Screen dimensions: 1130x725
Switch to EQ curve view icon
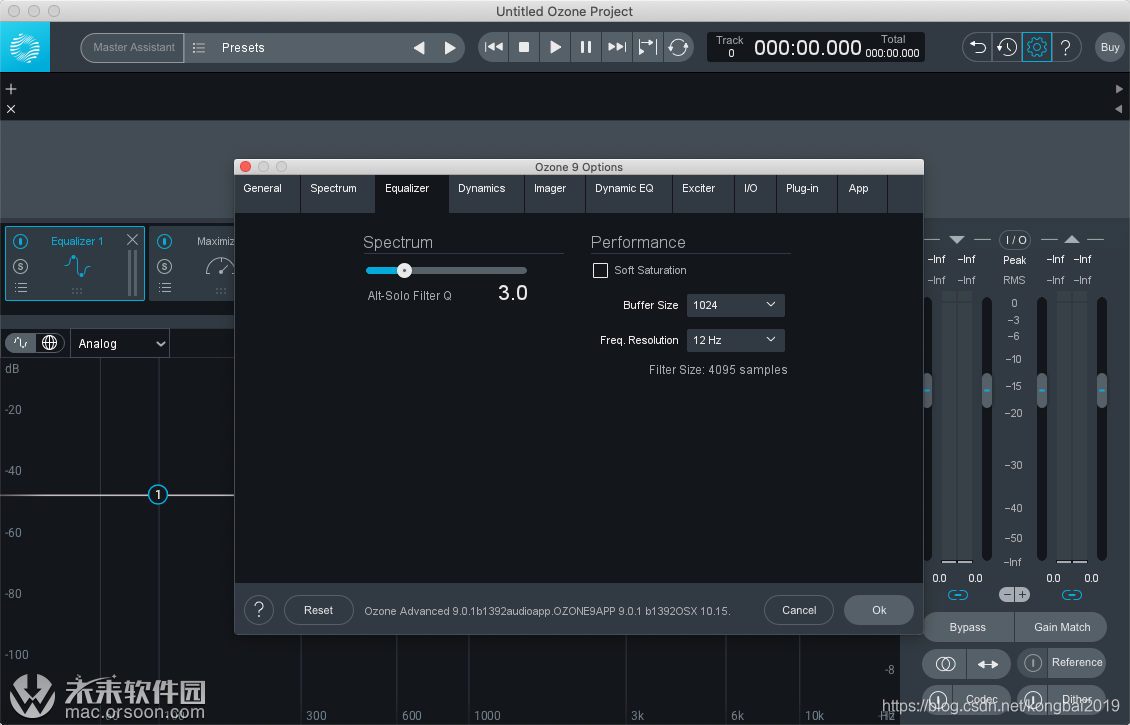[x=21, y=343]
